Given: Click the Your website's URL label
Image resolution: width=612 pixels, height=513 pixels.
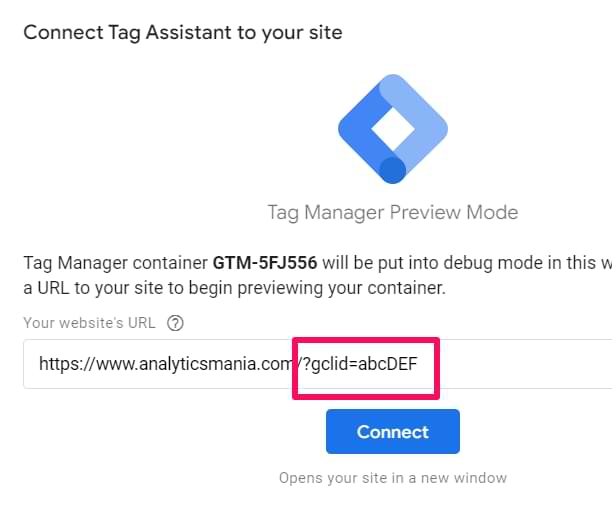Looking at the screenshot, I should point(89,323).
